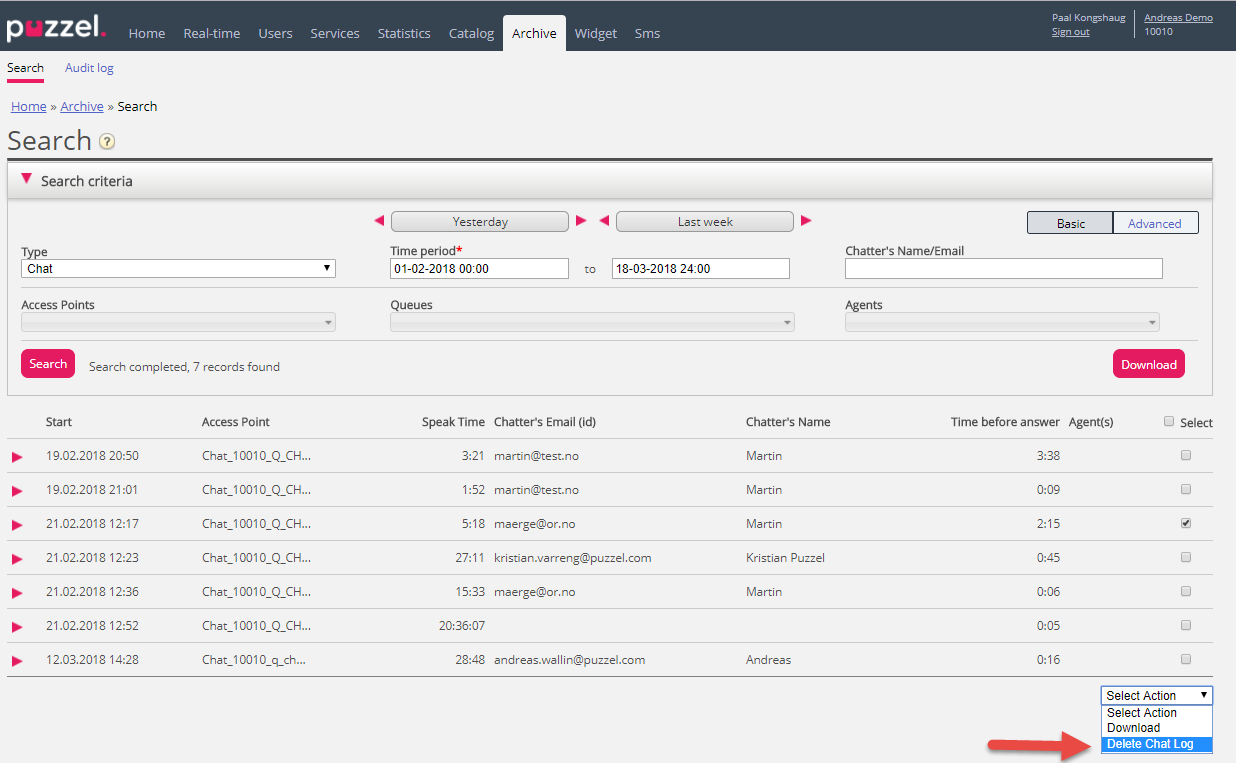Play the 19.02.2018 20:50 chat record

click(17, 457)
